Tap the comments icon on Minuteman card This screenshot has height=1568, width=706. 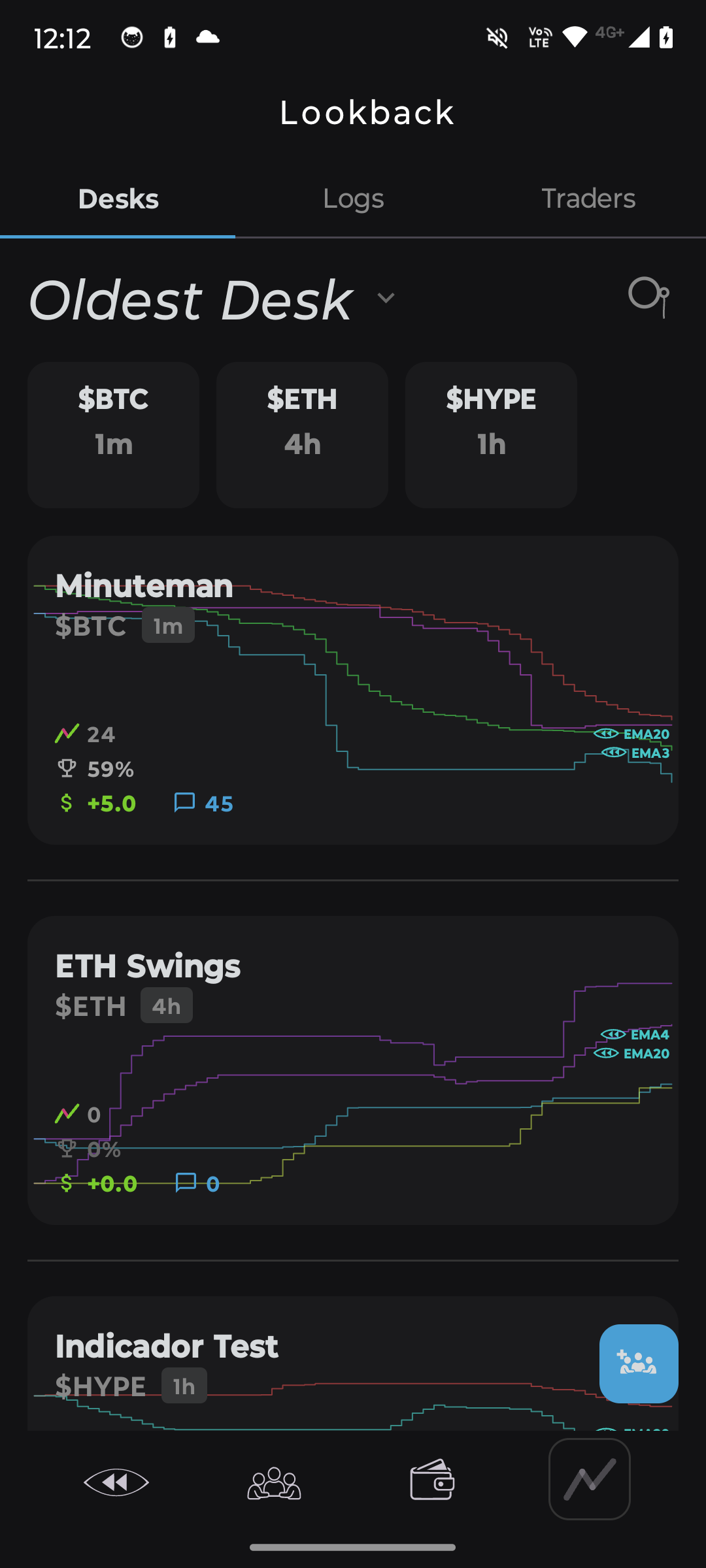pyautogui.click(x=184, y=802)
